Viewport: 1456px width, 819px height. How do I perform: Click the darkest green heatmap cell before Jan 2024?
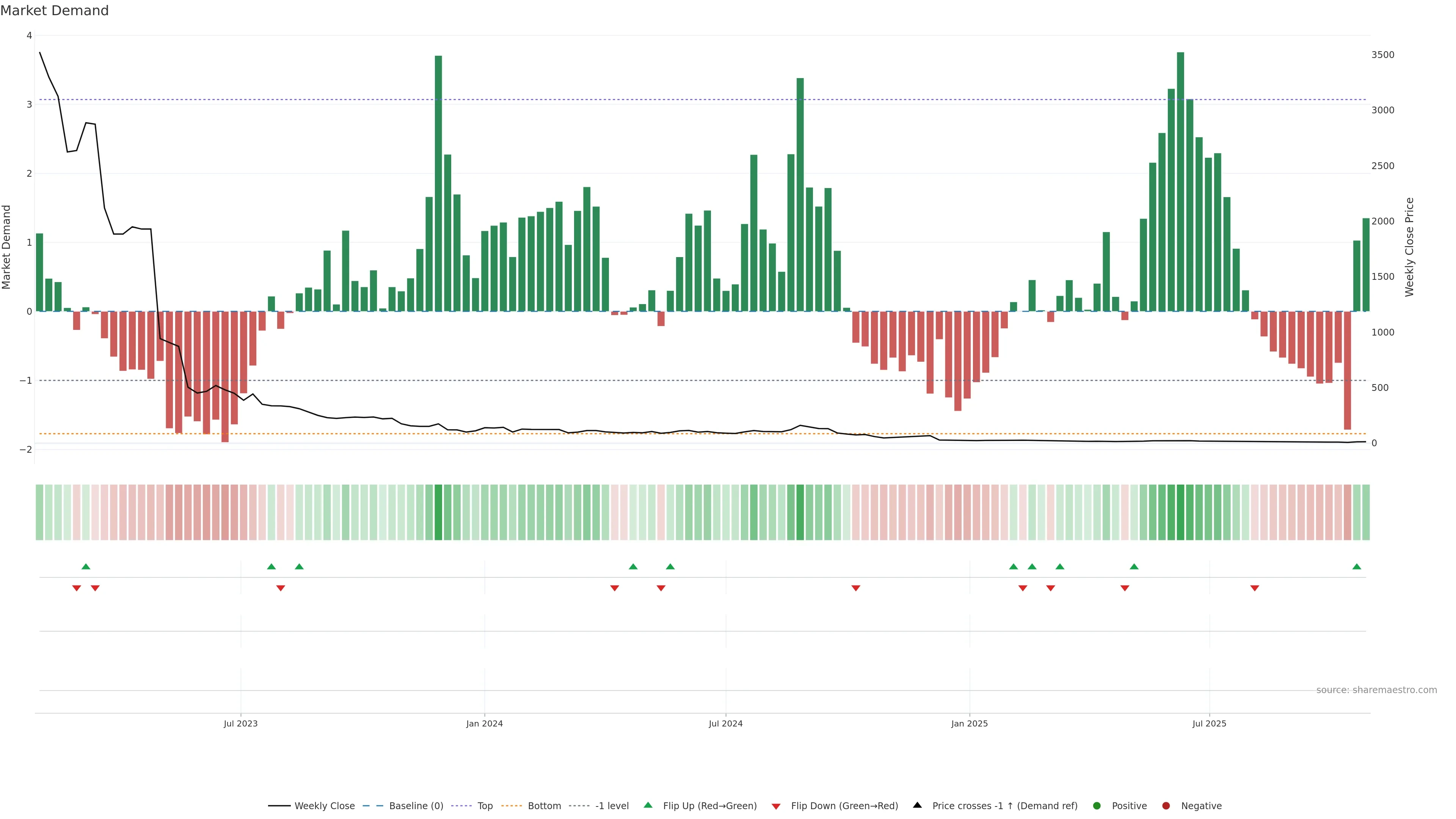tap(439, 512)
